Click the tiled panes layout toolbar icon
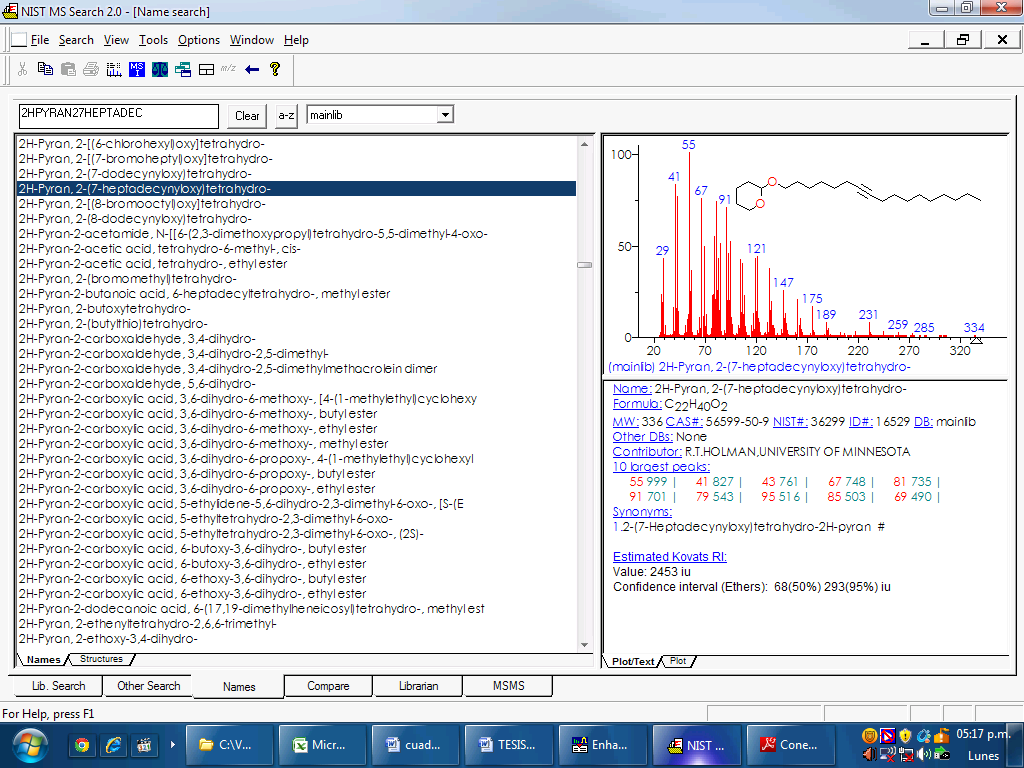 [206, 69]
